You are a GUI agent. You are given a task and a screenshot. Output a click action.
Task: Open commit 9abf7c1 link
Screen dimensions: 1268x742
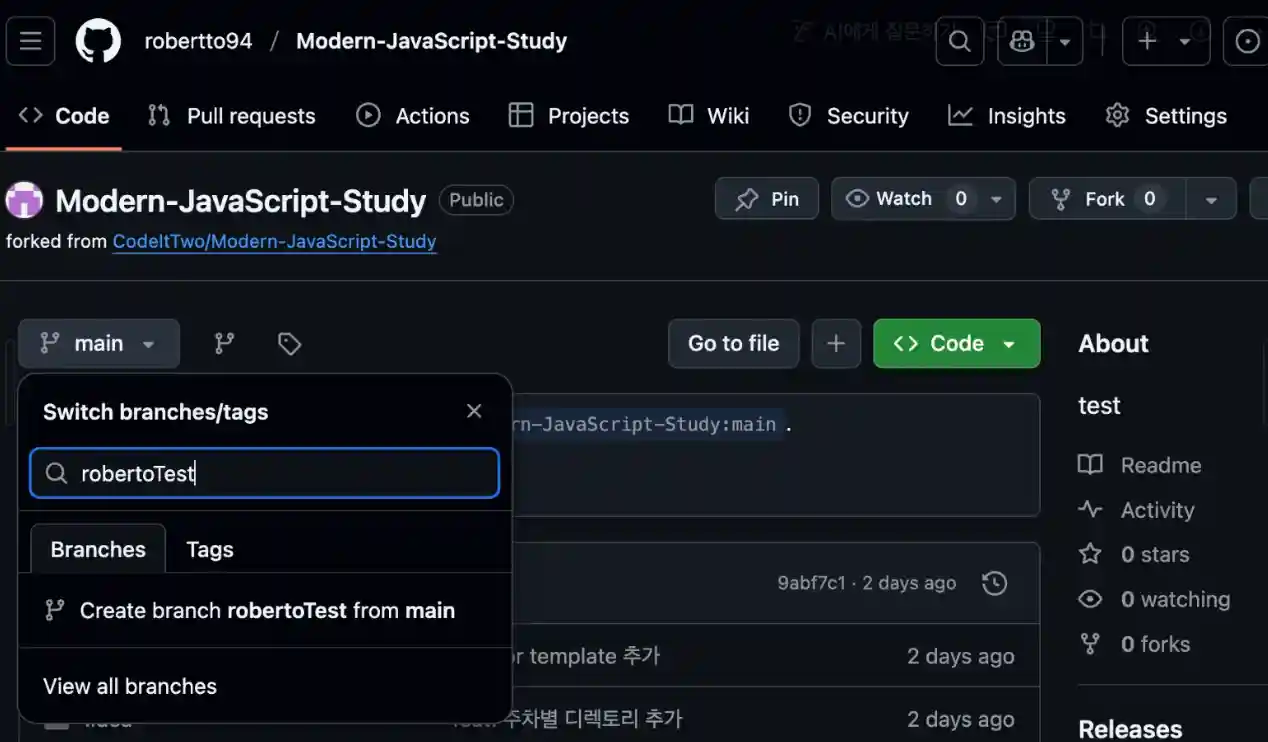click(x=811, y=583)
